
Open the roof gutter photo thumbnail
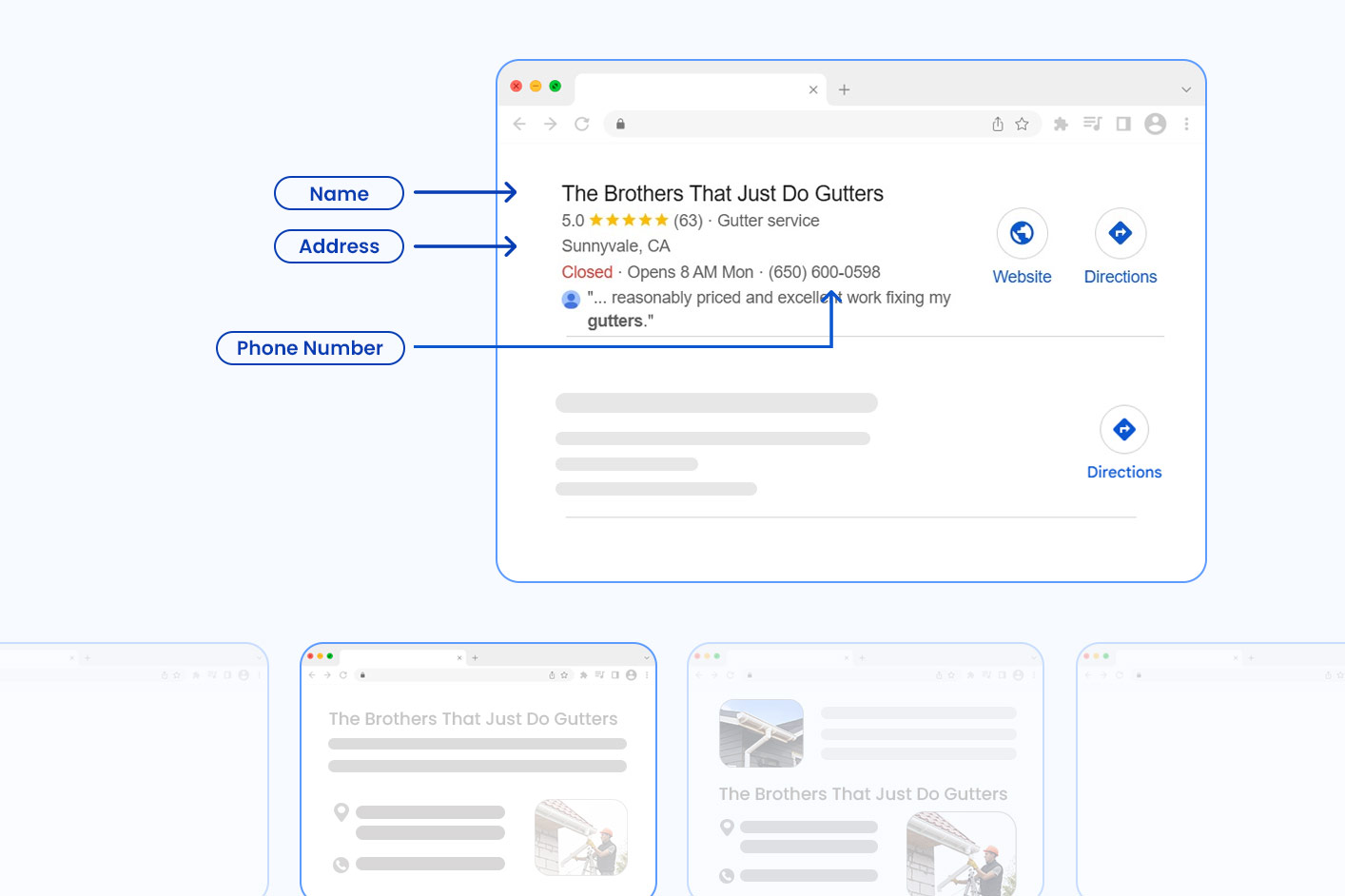(x=762, y=733)
